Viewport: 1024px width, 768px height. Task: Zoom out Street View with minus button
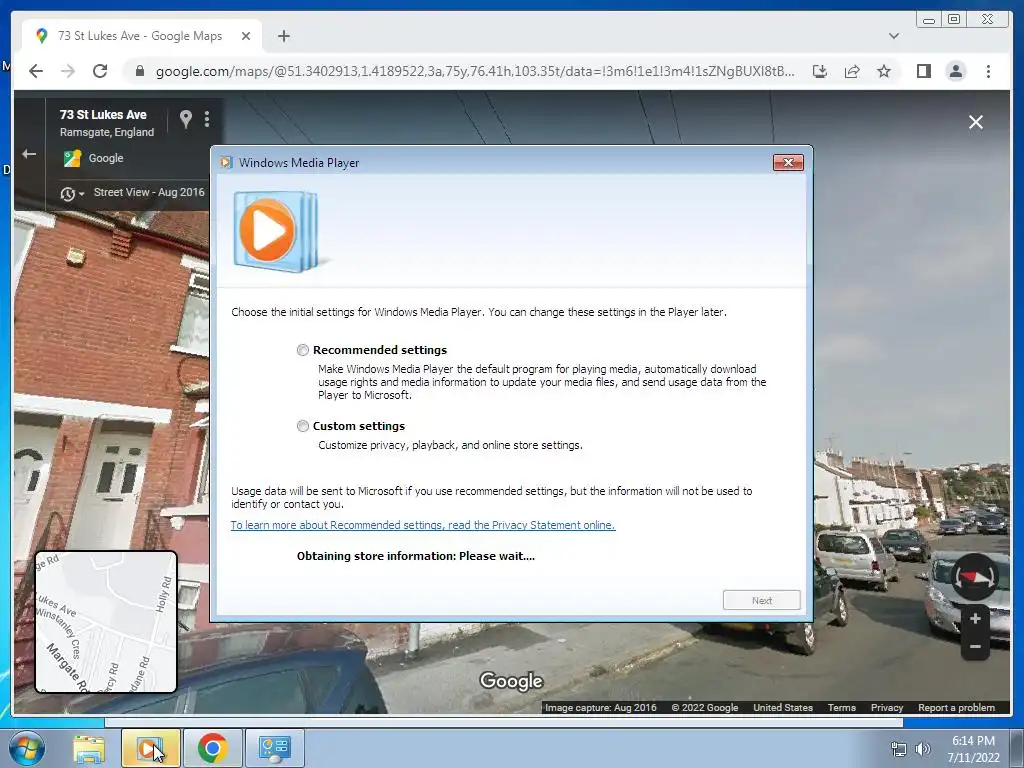(975, 647)
